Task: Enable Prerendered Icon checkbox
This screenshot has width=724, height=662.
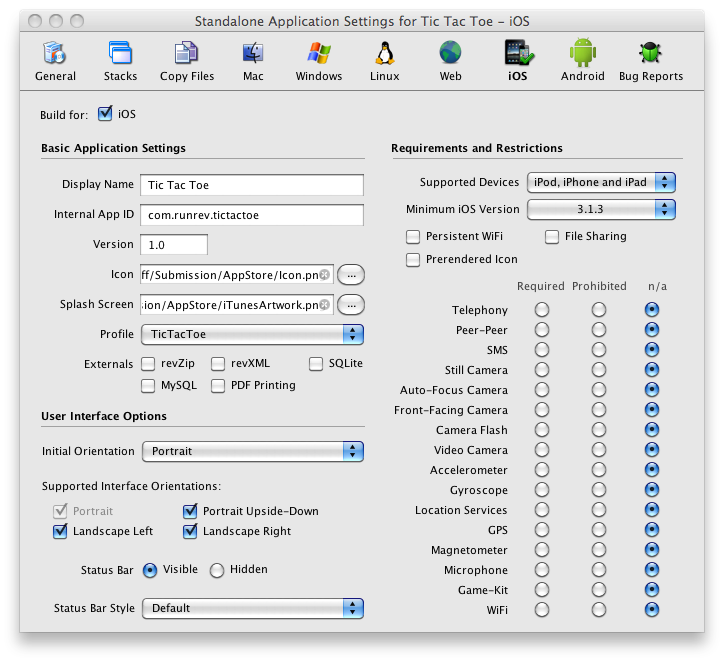Action: [x=413, y=259]
